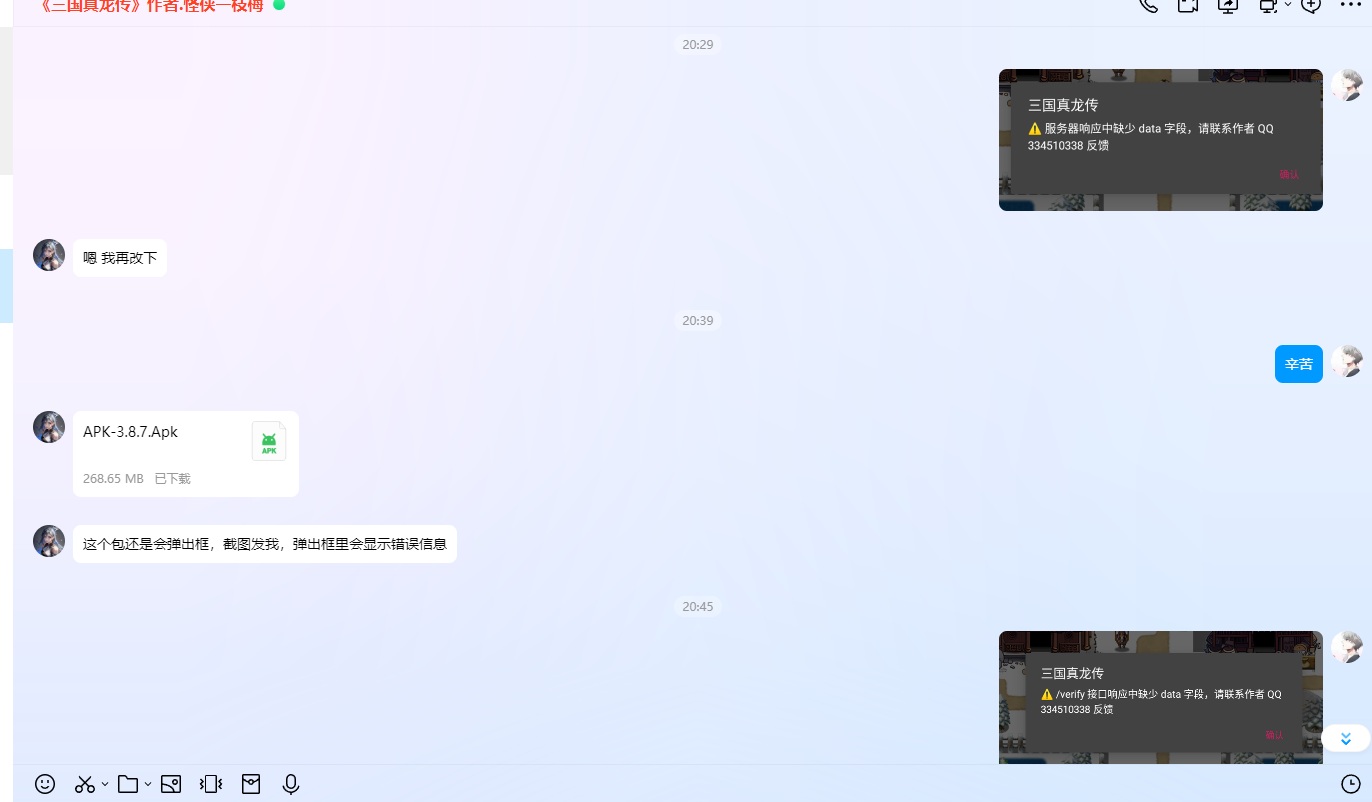Click sender avatar beside '这个包还是会弹出框' message

pos(49,541)
